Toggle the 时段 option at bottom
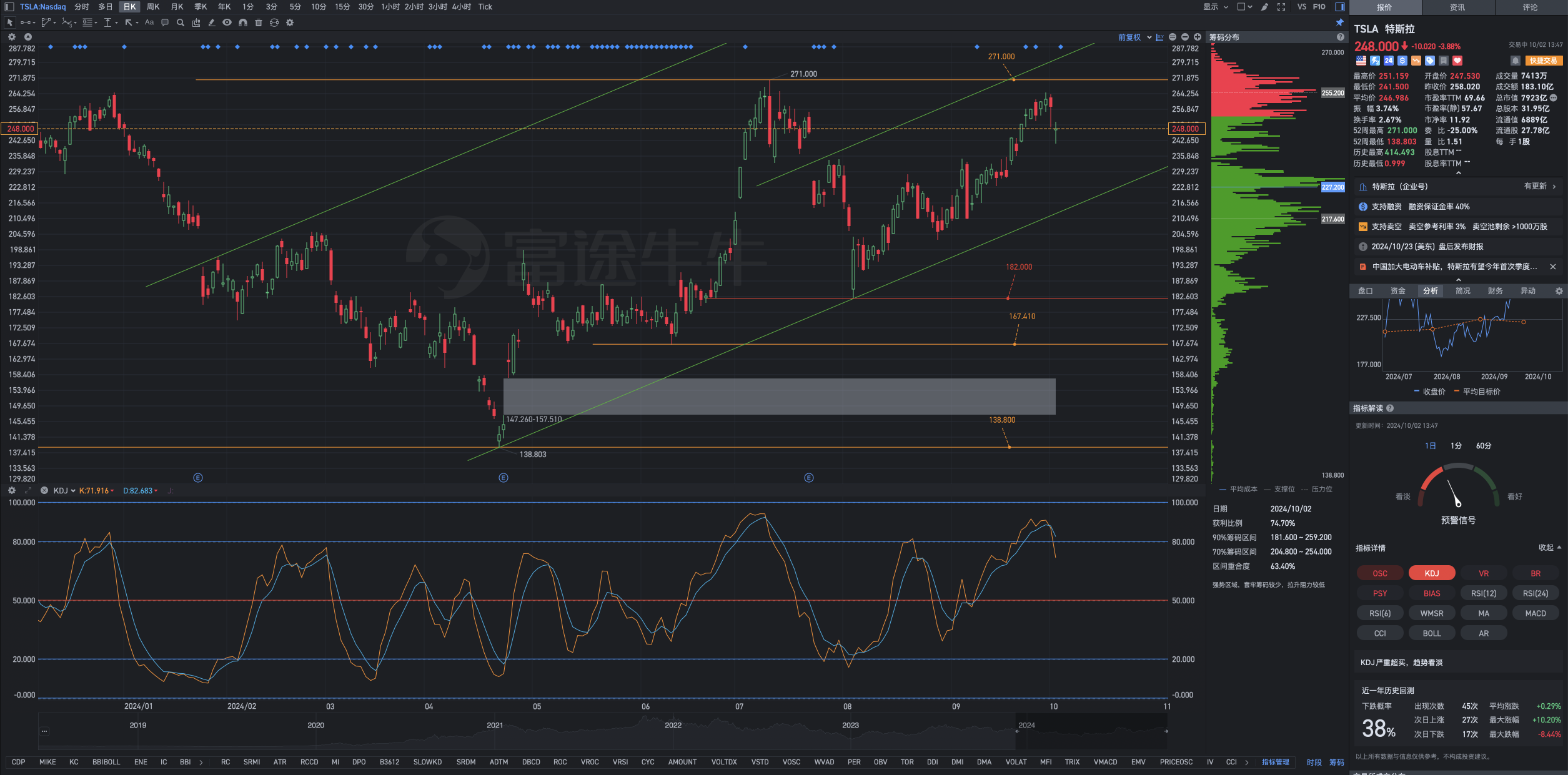The width and height of the screenshot is (1568, 775). (x=1314, y=763)
